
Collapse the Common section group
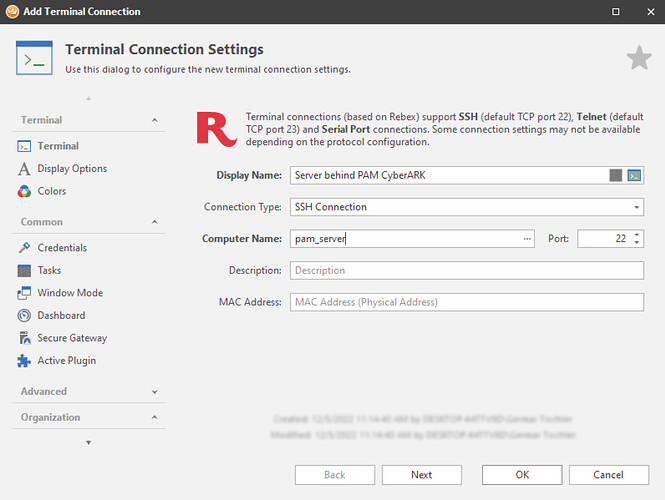(x=154, y=222)
